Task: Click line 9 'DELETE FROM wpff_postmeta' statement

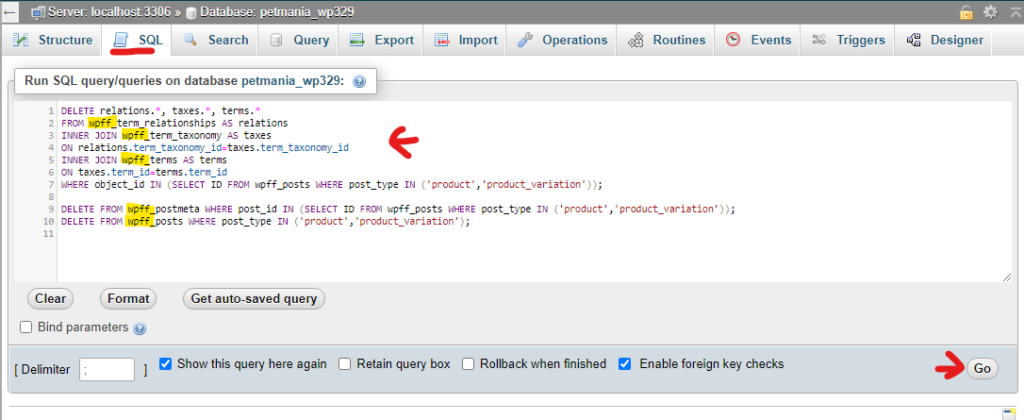Action: pyautogui.click(x=398, y=209)
